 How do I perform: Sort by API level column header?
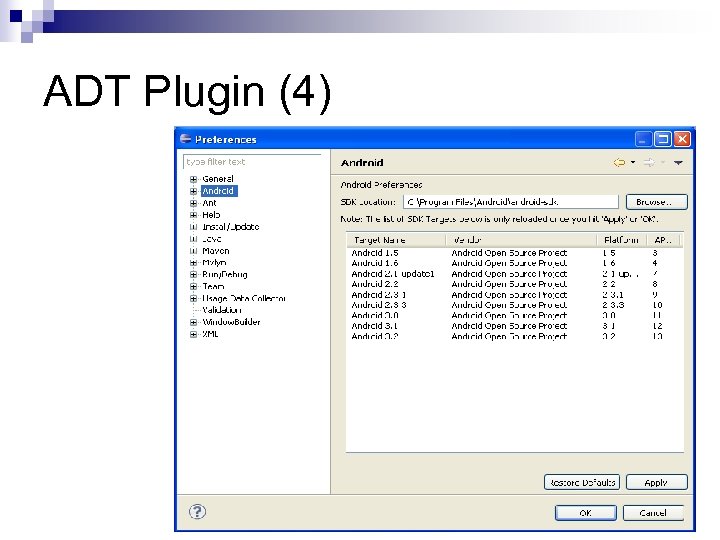point(663,240)
